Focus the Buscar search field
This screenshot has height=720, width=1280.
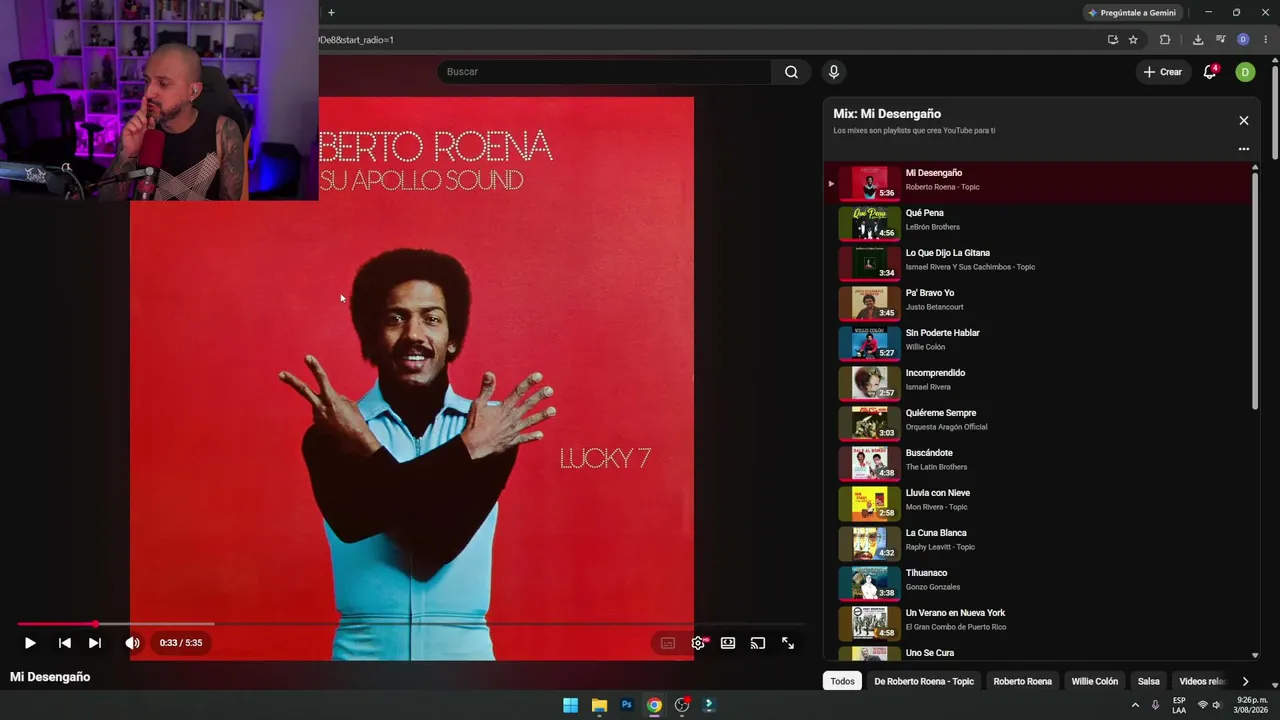coord(604,72)
